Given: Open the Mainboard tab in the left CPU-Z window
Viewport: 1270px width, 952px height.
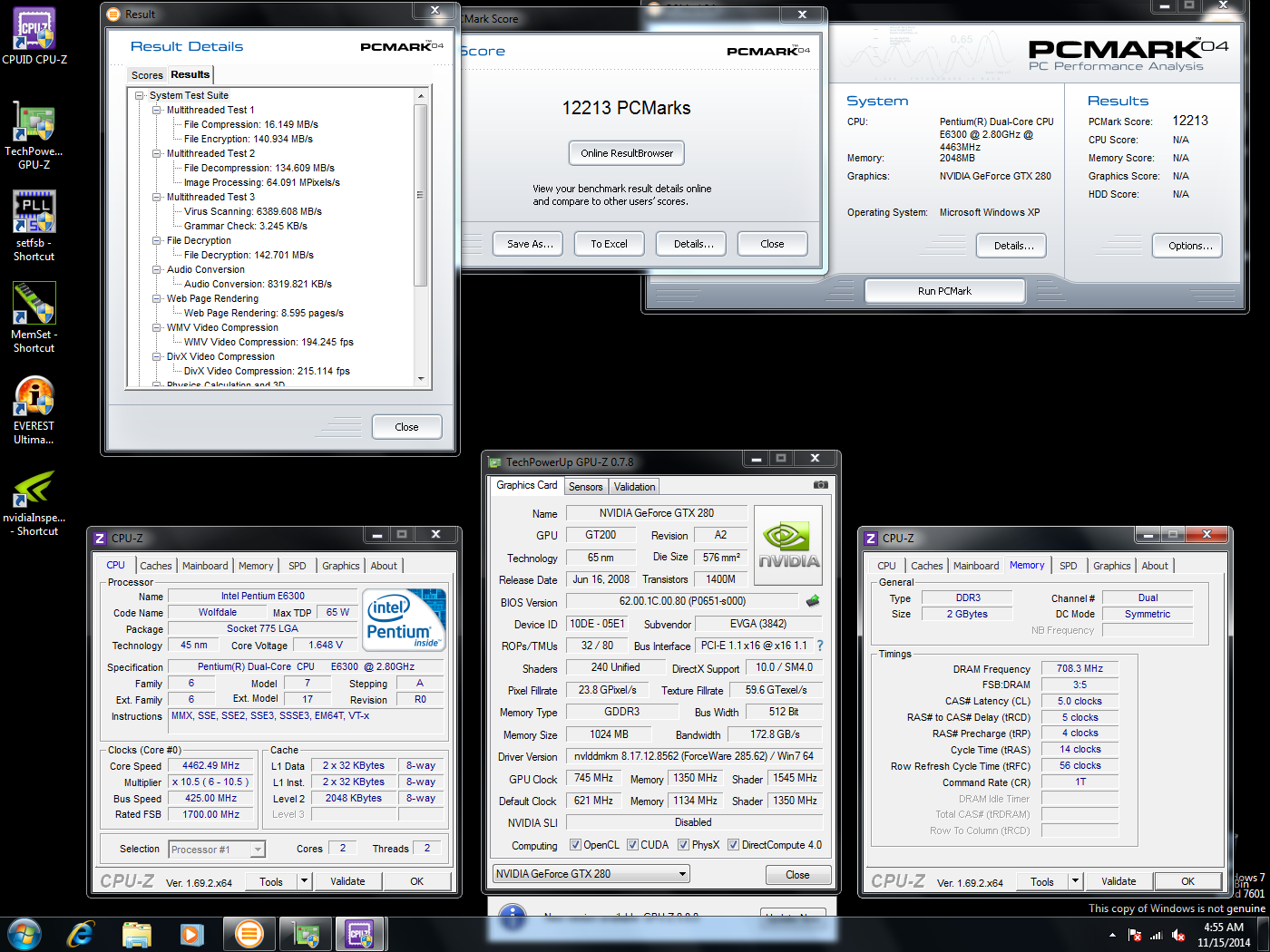Looking at the screenshot, I should pos(205,566).
